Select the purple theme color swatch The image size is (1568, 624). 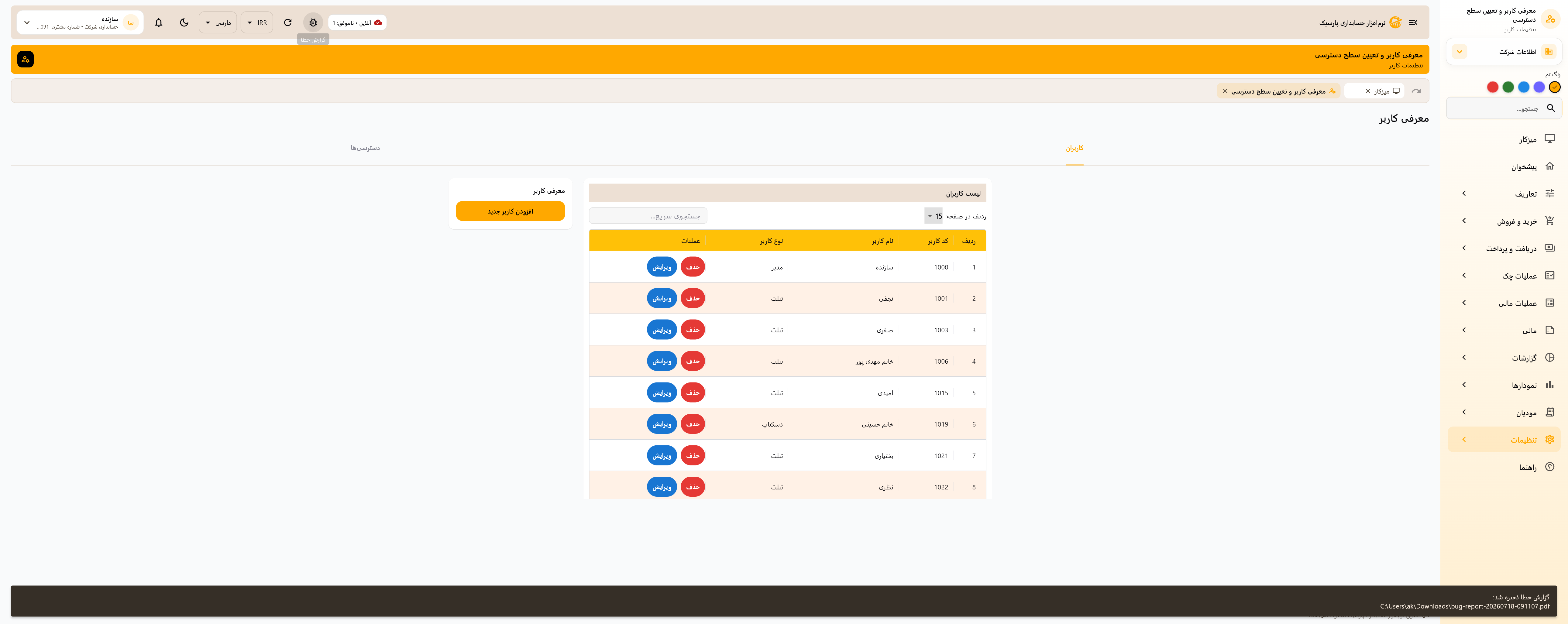pyautogui.click(x=1539, y=87)
